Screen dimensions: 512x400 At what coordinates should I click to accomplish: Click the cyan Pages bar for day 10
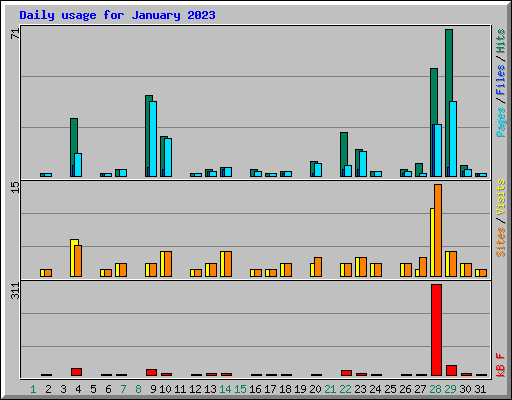168,157
